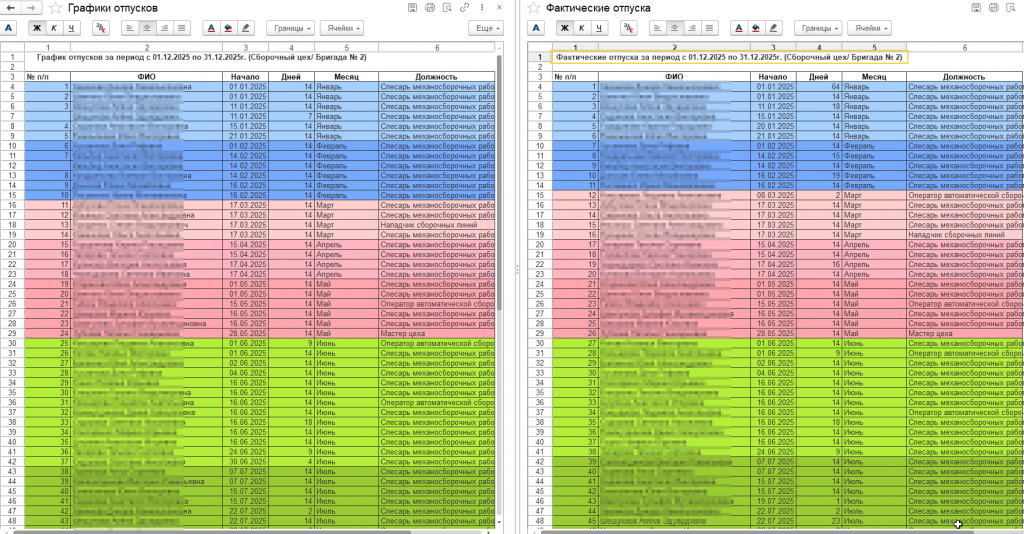Screen dimensions: 1024x534
Task: Open Ячейки dropdown in Фактические отпуска
Action: tap(869, 28)
